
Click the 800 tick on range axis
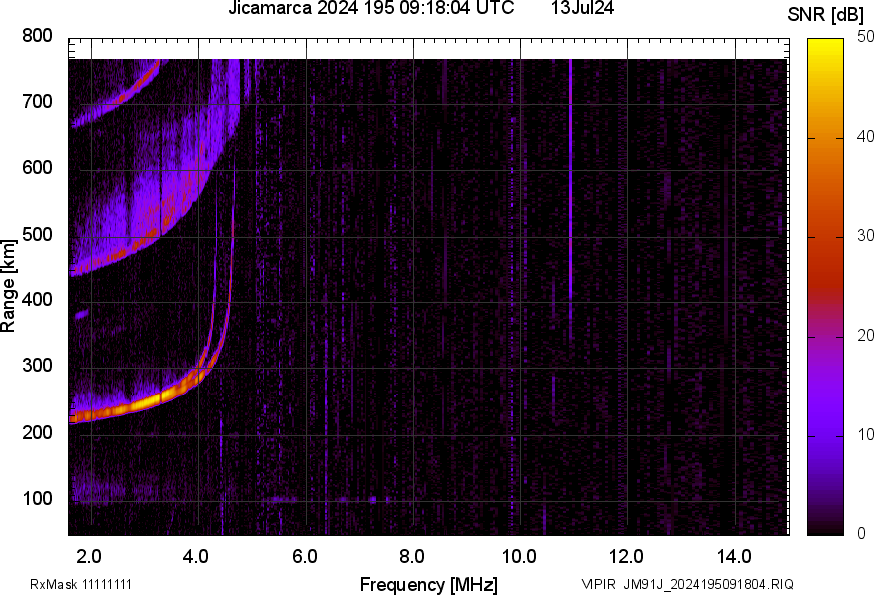(x=37, y=36)
